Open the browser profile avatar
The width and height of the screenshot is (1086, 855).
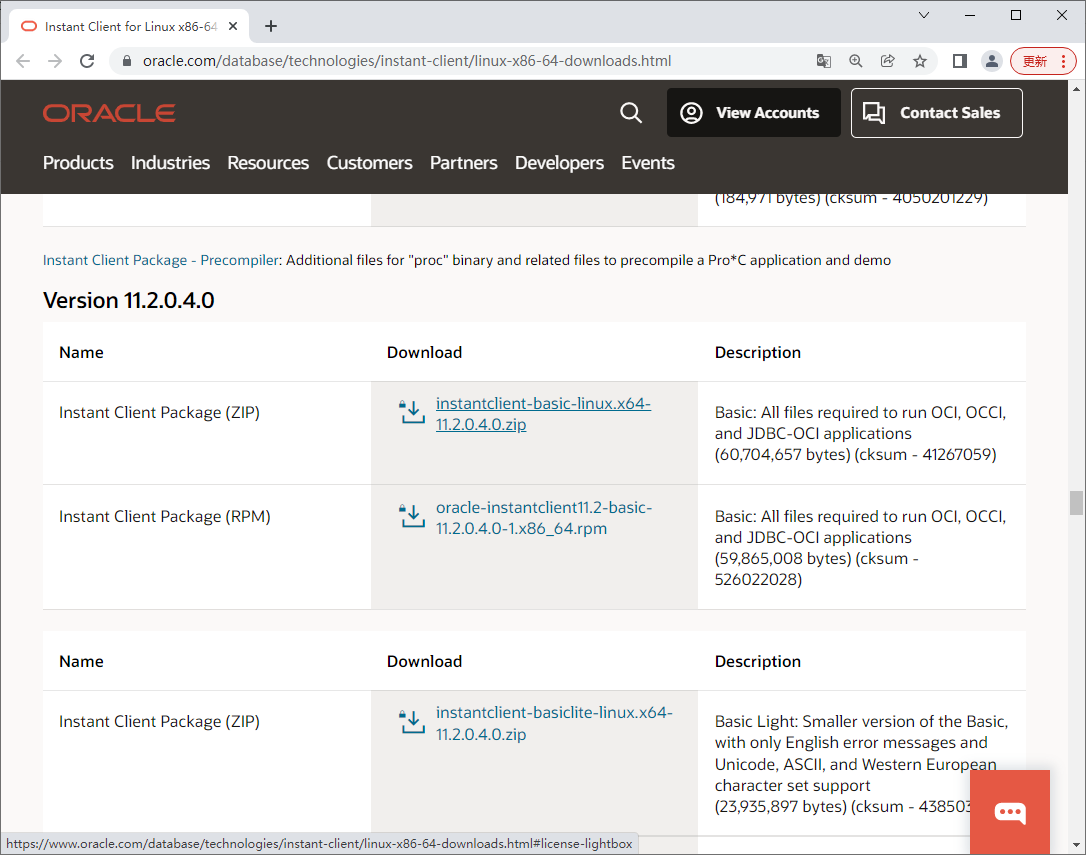(992, 61)
